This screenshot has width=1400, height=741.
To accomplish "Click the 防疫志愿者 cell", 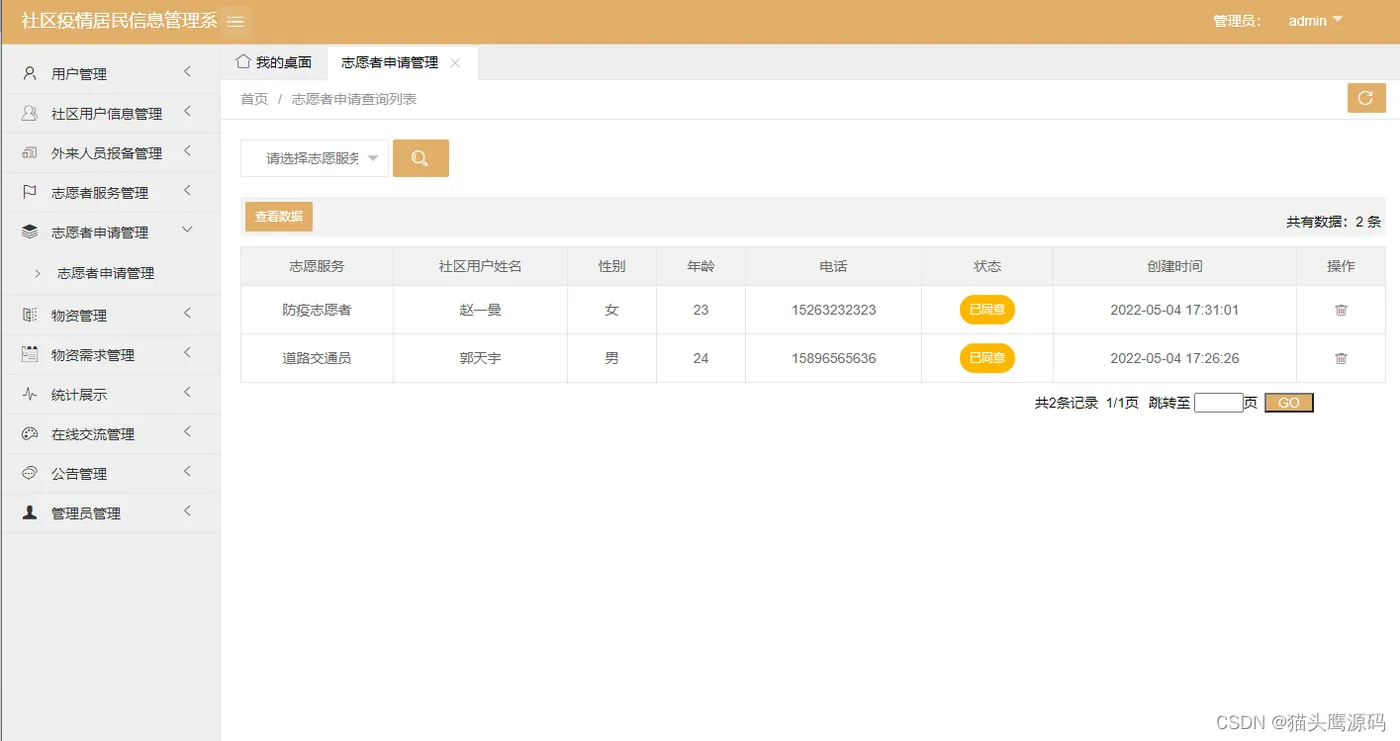I will (317, 310).
